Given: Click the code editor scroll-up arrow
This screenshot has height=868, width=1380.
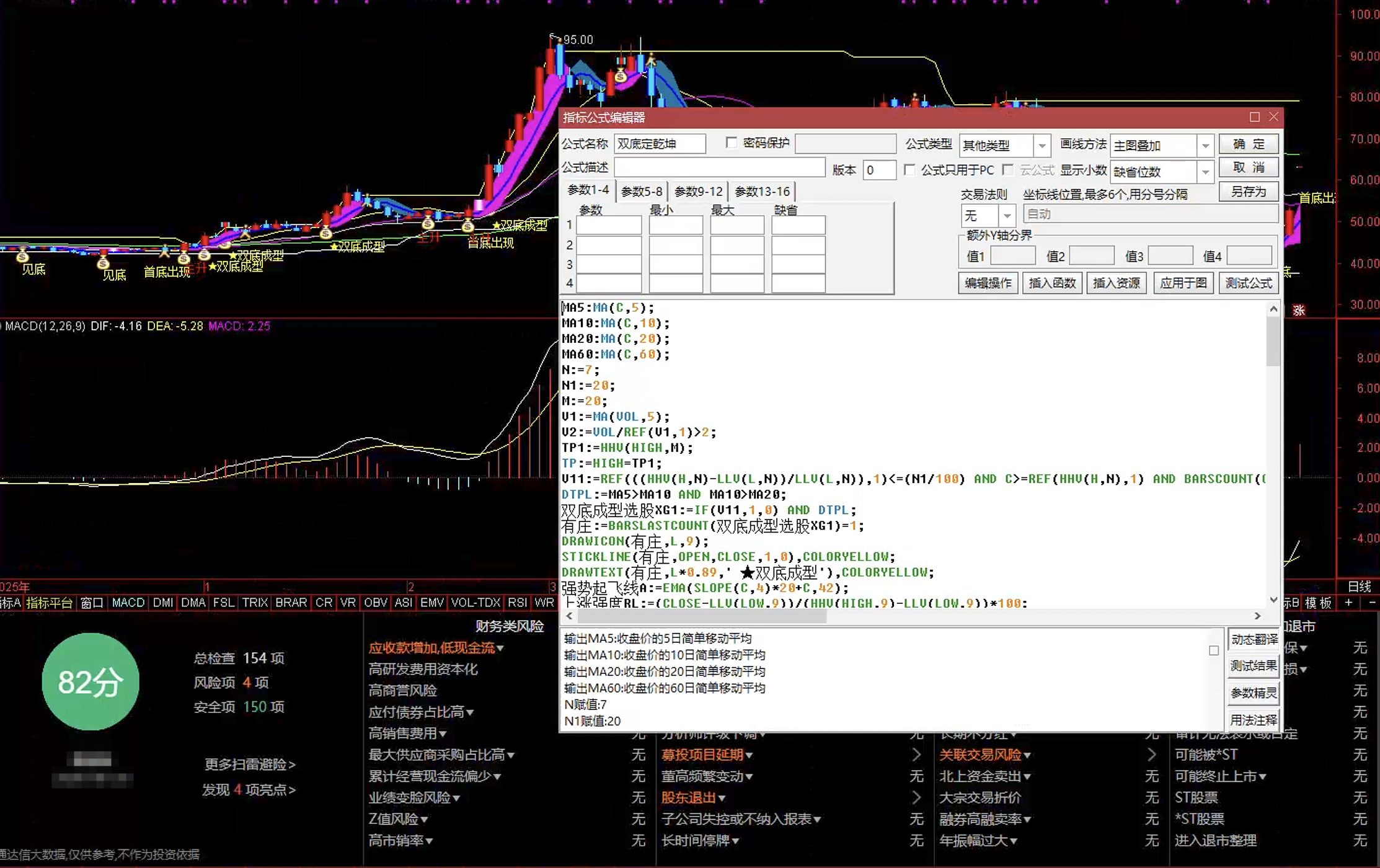Looking at the screenshot, I should point(1273,309).
